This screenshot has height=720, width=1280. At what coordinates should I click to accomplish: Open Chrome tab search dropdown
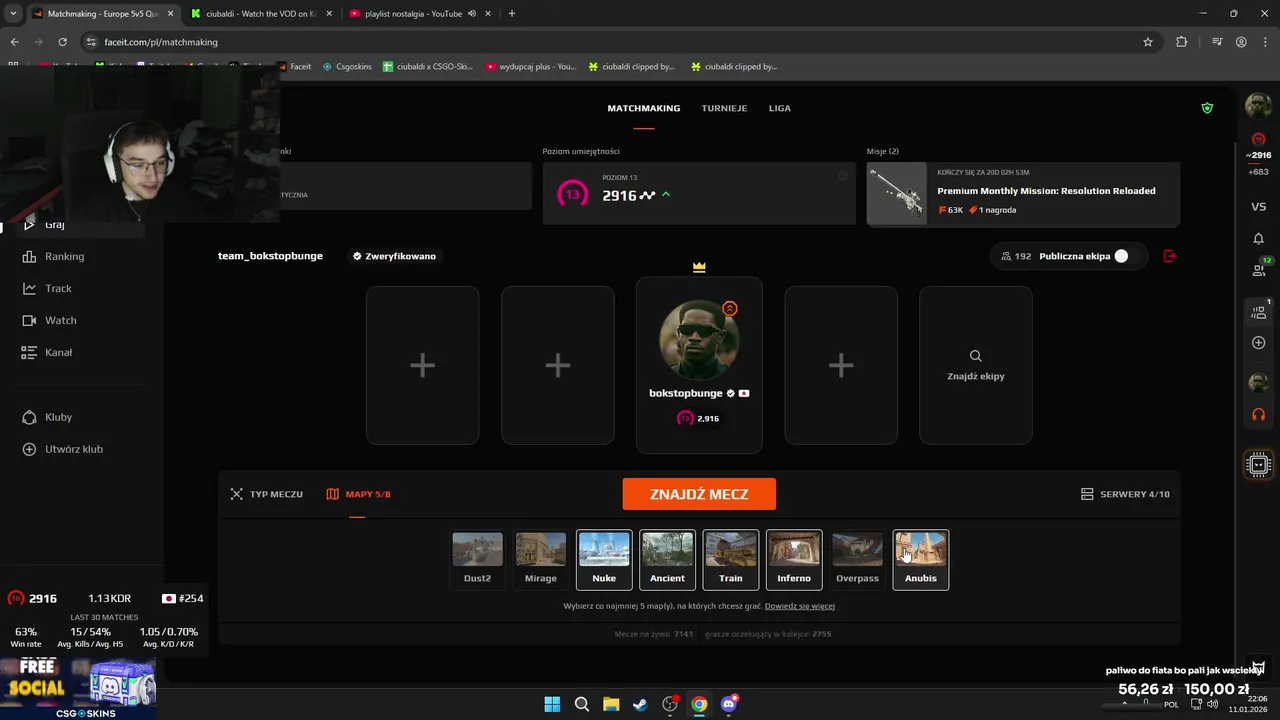[x=14, y=14]
